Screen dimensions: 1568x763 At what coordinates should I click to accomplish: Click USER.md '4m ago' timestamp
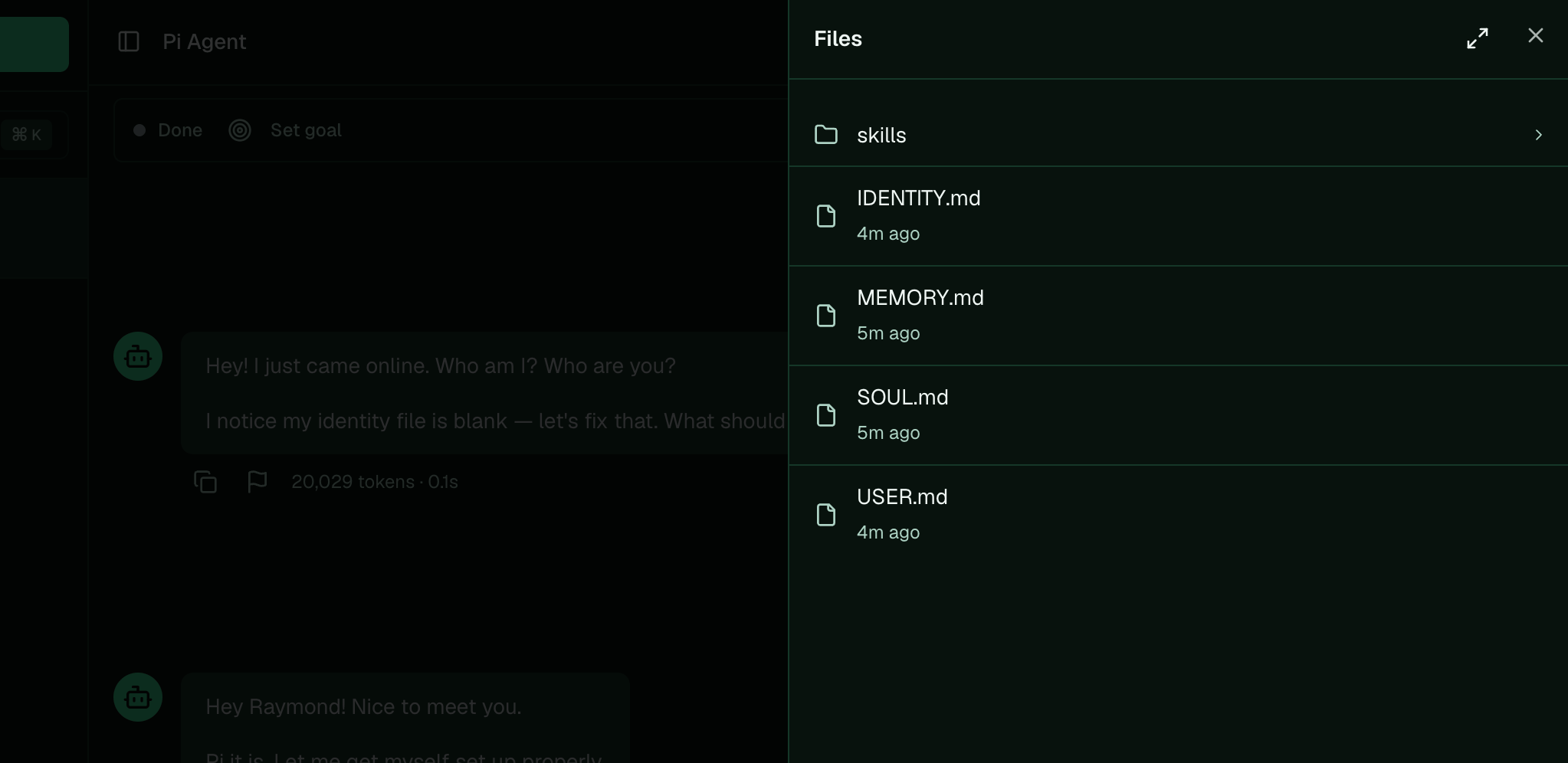tap(888, 532)
